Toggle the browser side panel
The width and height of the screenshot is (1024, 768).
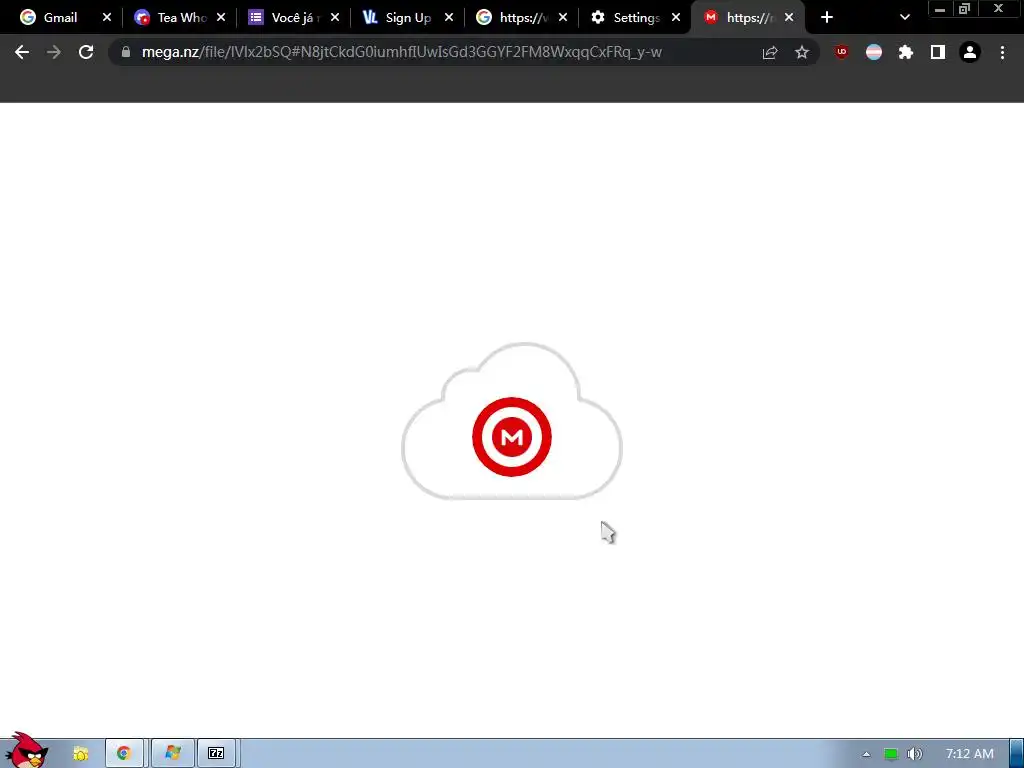pyautogui.click(x=938, y=52)
